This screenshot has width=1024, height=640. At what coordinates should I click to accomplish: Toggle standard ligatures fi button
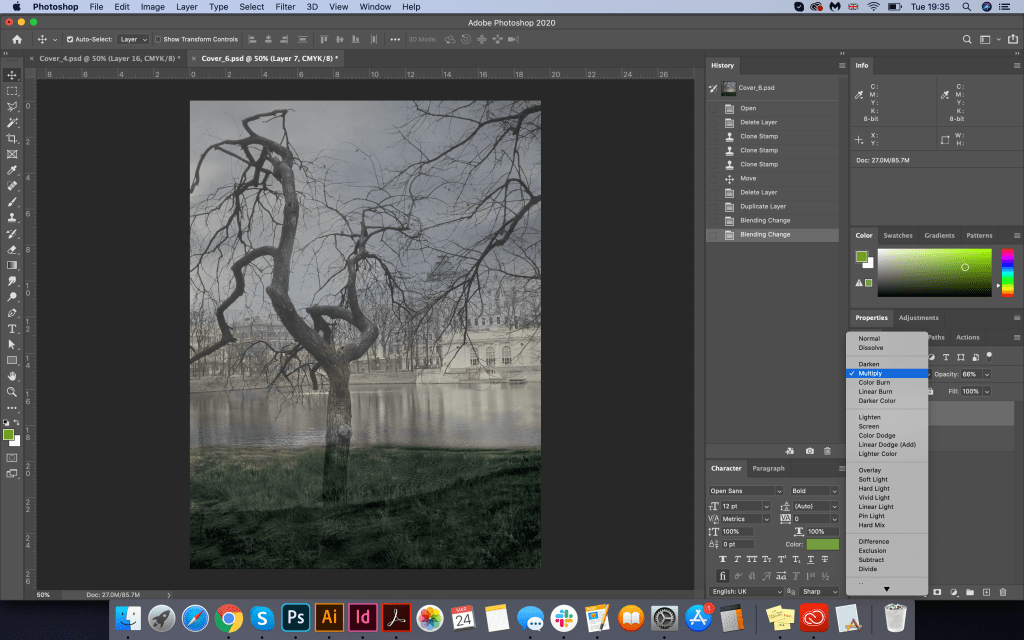723,576
